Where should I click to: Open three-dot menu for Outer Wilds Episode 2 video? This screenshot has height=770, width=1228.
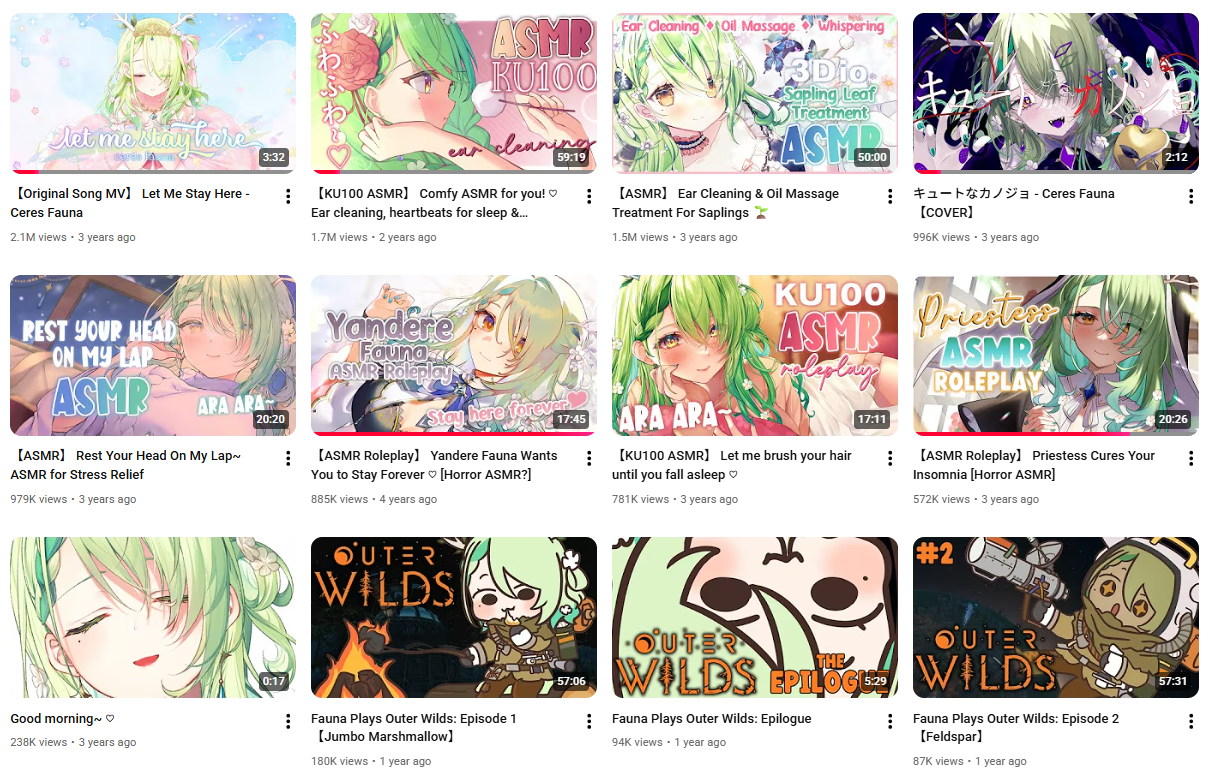pos(1191,721)
